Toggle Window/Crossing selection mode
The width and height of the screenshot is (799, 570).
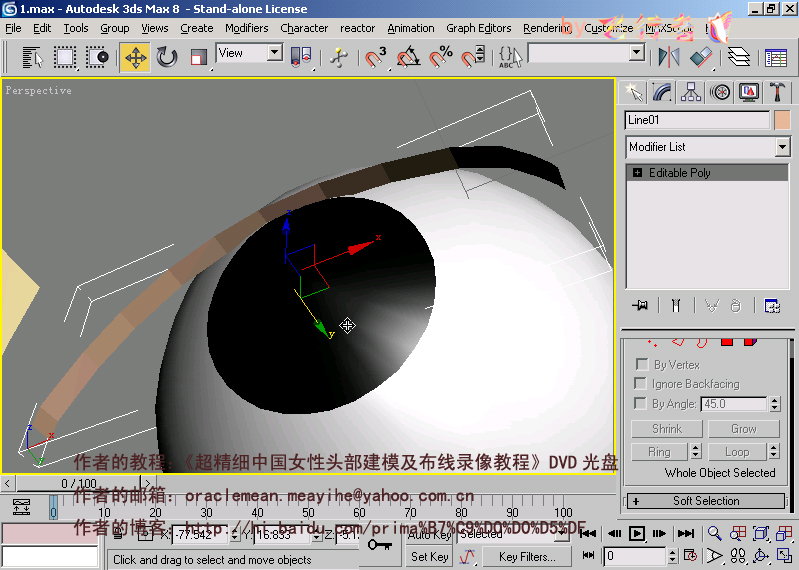(97, 57)
